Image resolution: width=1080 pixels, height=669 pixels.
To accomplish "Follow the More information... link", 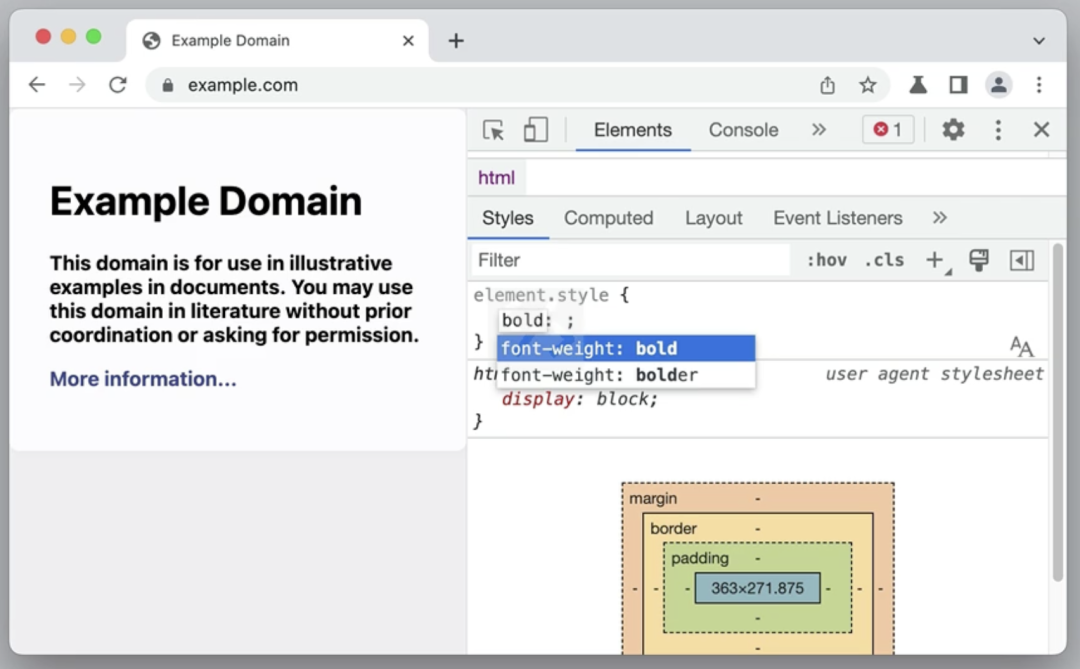I will (143, 379).
